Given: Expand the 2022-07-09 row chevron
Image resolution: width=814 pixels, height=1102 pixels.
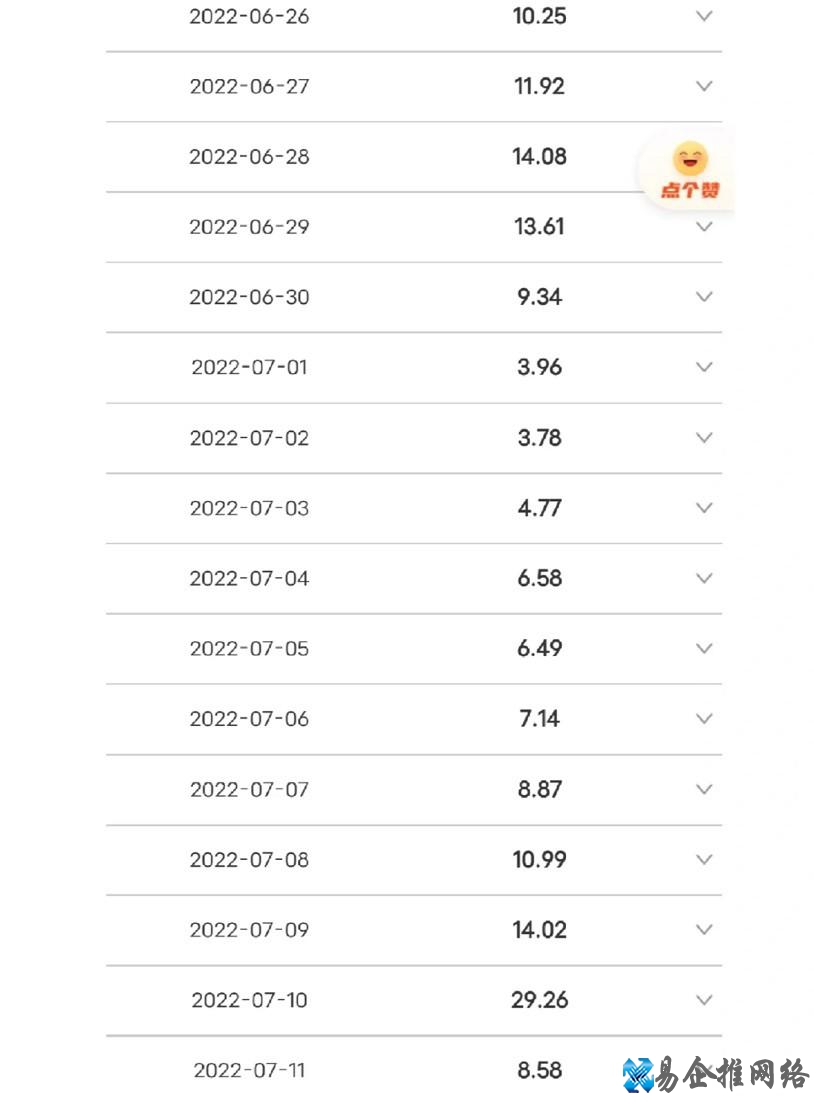Looking at the screenshot, I should point(704,930).
